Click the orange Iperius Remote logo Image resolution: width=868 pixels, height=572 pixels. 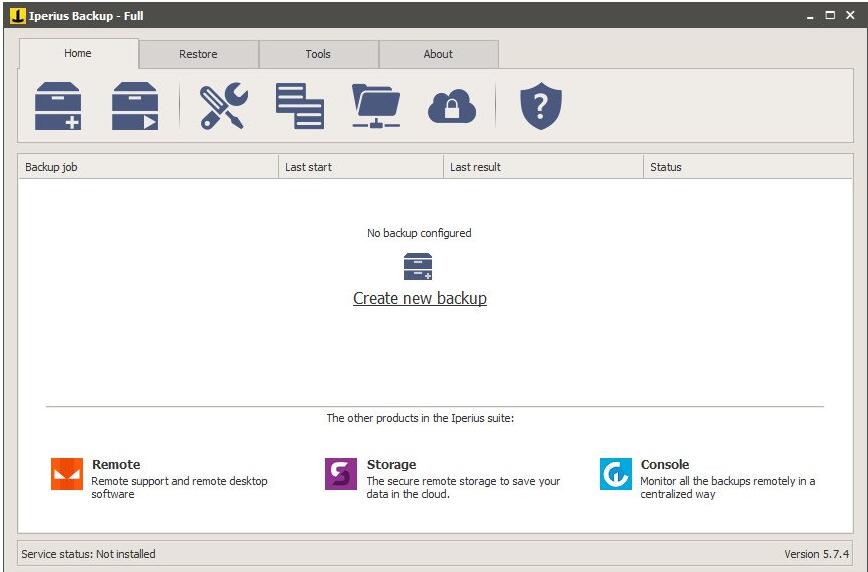pos(67,474)
